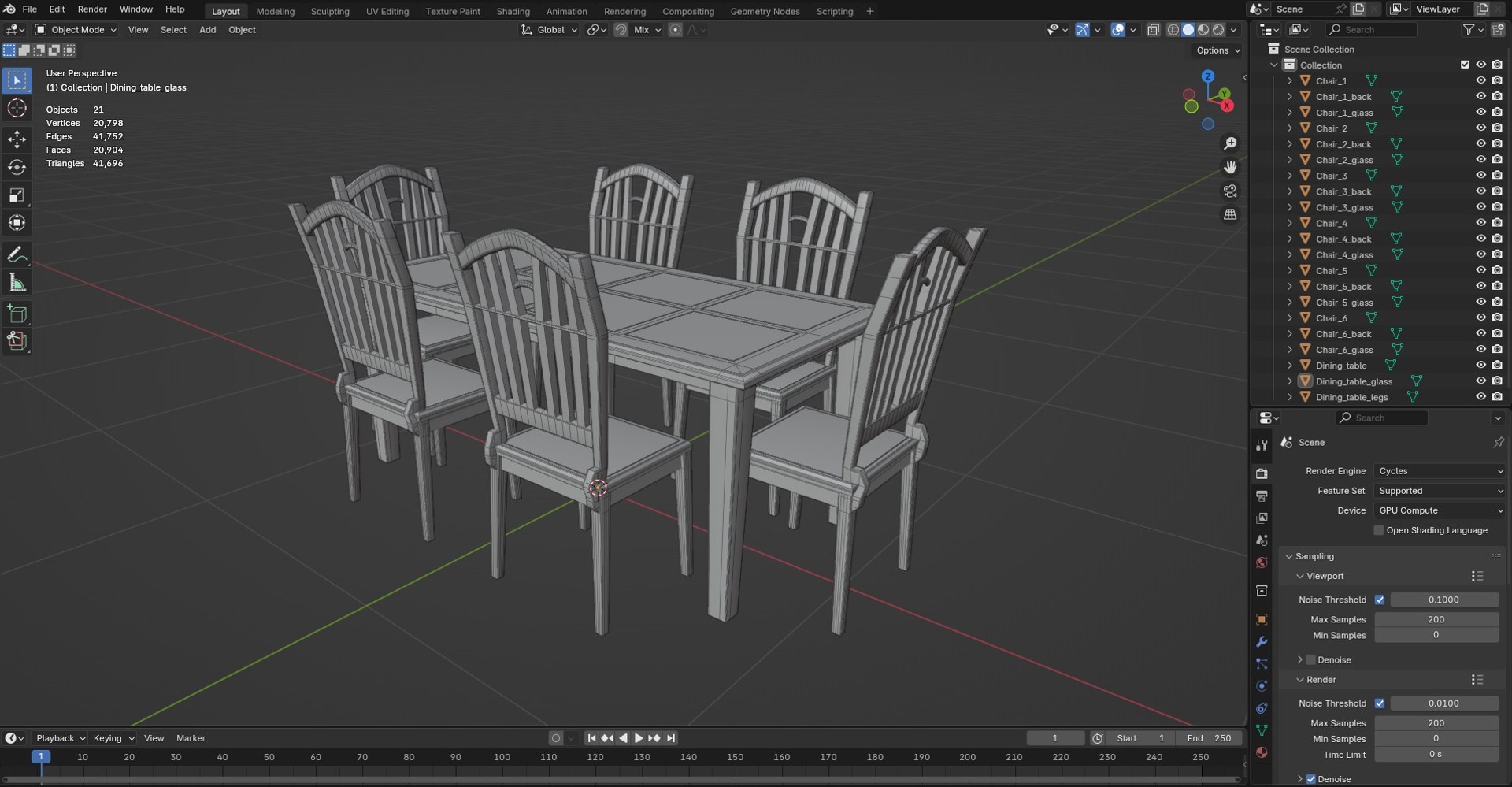Open the timeline Marker menu
Screen dimensions: 1512x787
click(x=191, y=738)
